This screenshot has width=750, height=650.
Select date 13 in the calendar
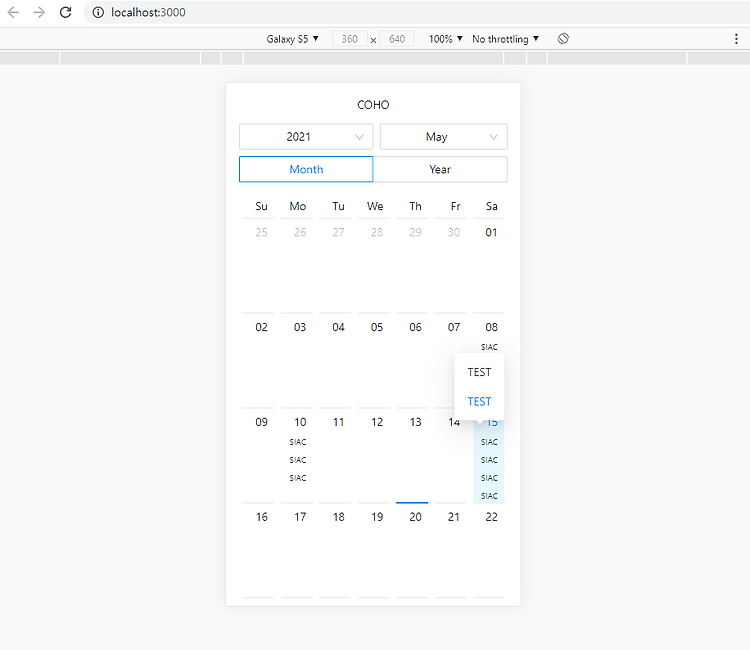pyautogui.click(x=415, y=422)
